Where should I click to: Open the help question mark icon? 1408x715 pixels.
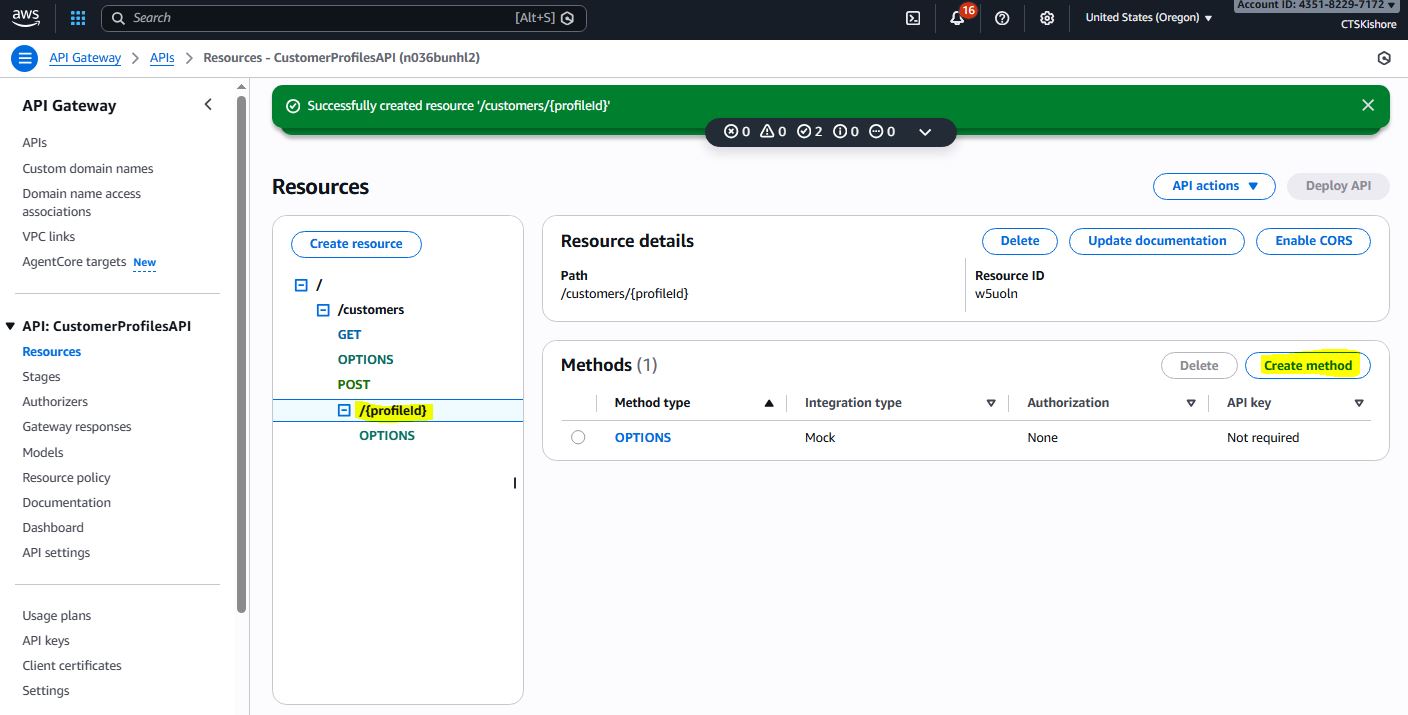(x=1002, y=18)
